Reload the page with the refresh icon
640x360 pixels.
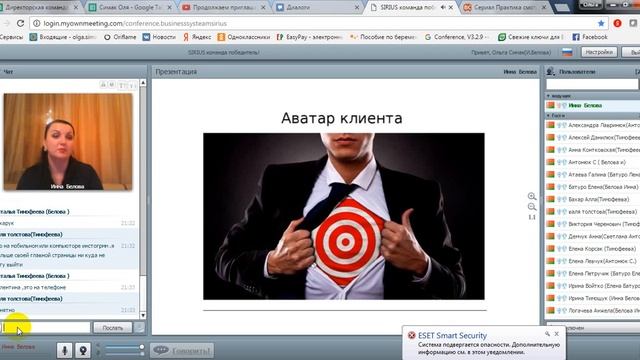coord(20,23)
